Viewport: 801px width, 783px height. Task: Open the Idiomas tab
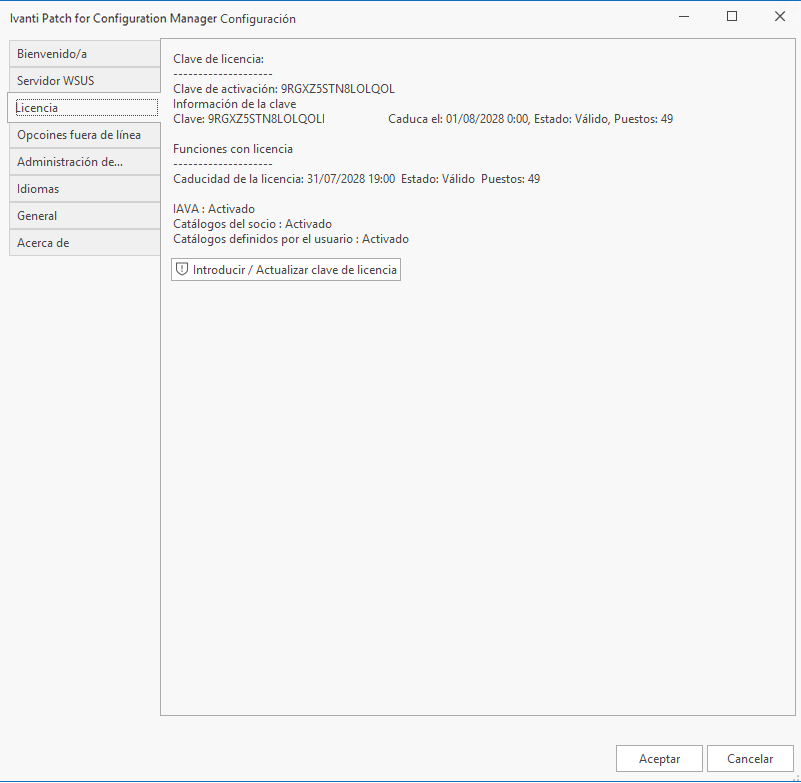(x=84, y=189)
